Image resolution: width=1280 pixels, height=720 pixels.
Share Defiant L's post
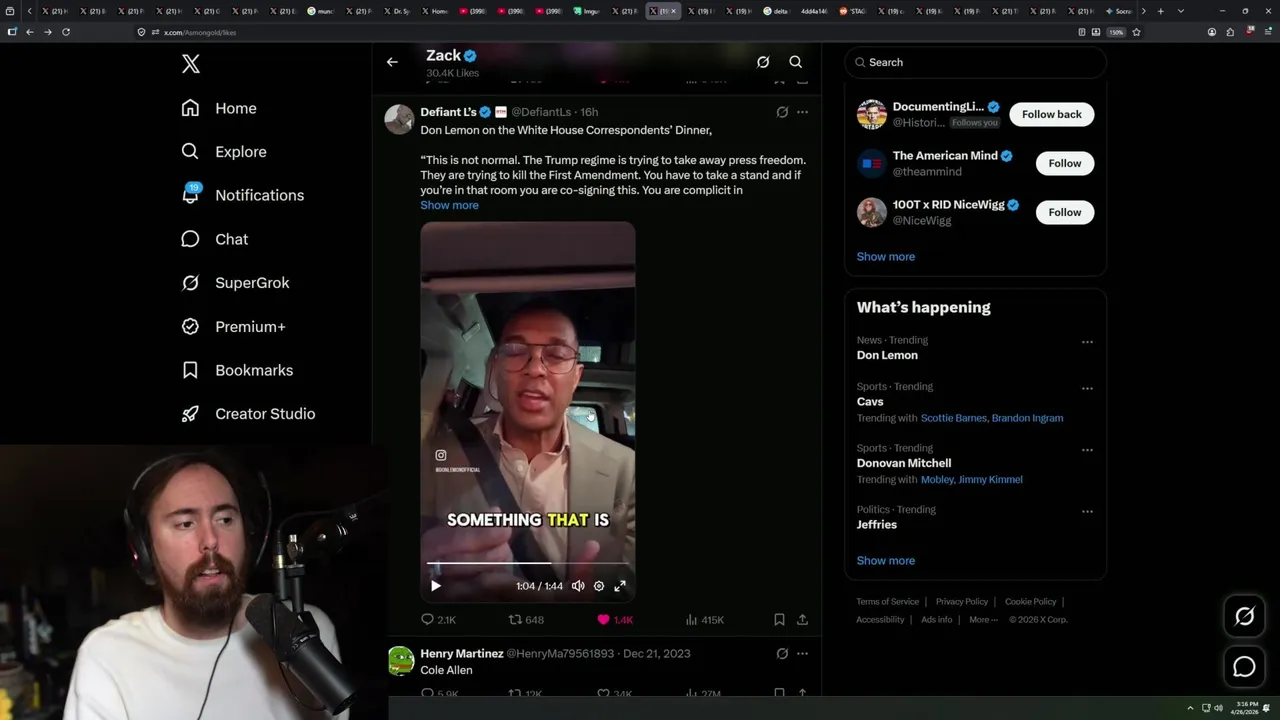802,620
